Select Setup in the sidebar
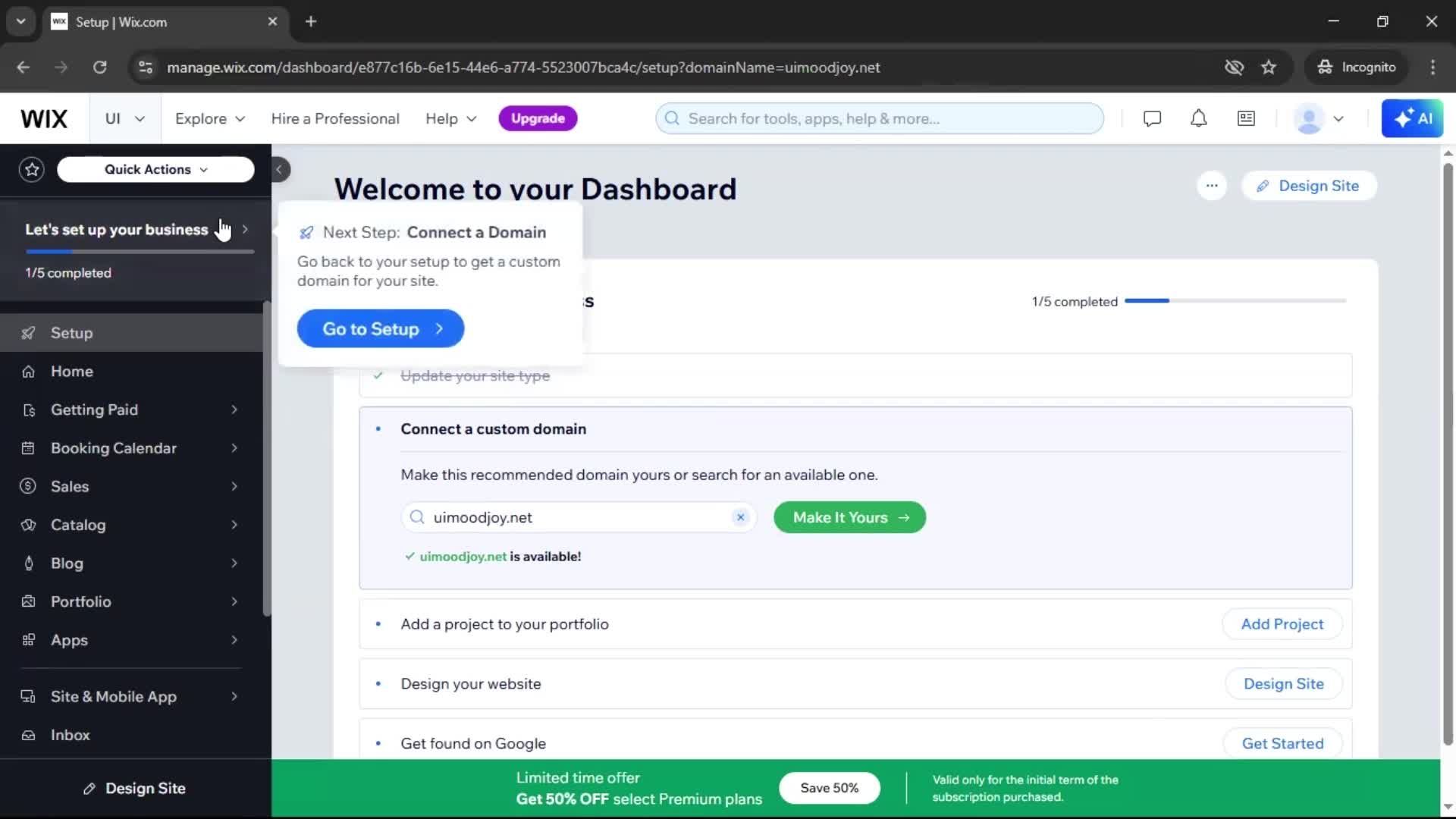The image size is (1456, 819). [131, 333]
